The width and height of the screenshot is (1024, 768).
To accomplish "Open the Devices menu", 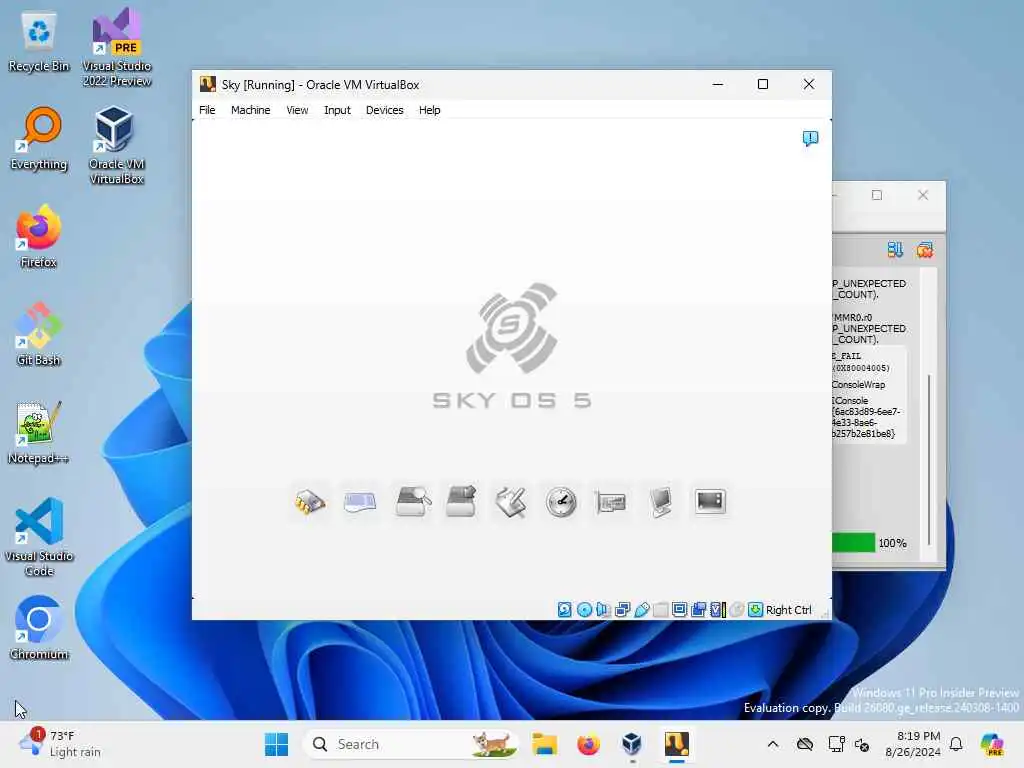I will coord(384,110).
